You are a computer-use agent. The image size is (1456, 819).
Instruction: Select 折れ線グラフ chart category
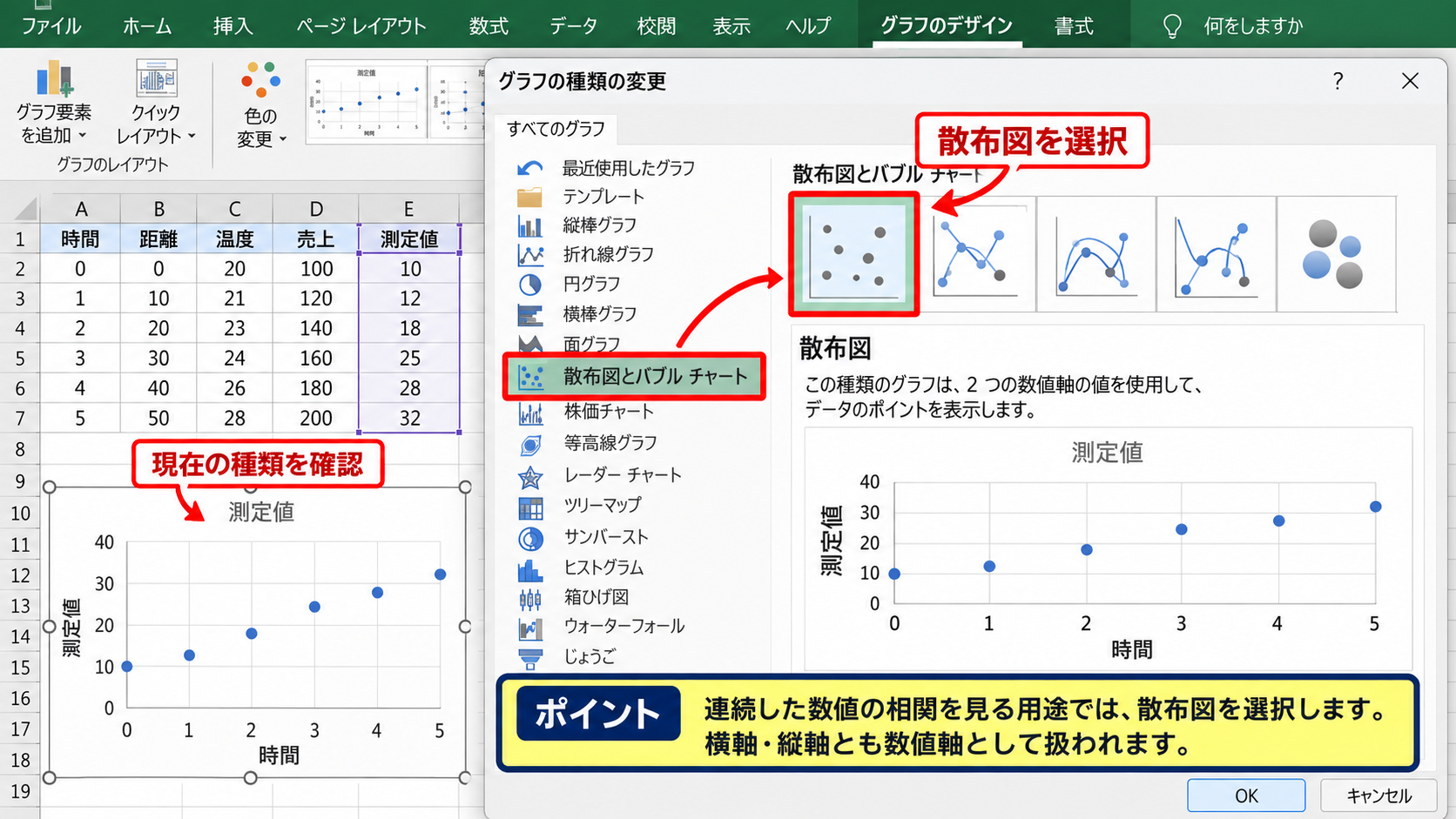tap(585, 254)
